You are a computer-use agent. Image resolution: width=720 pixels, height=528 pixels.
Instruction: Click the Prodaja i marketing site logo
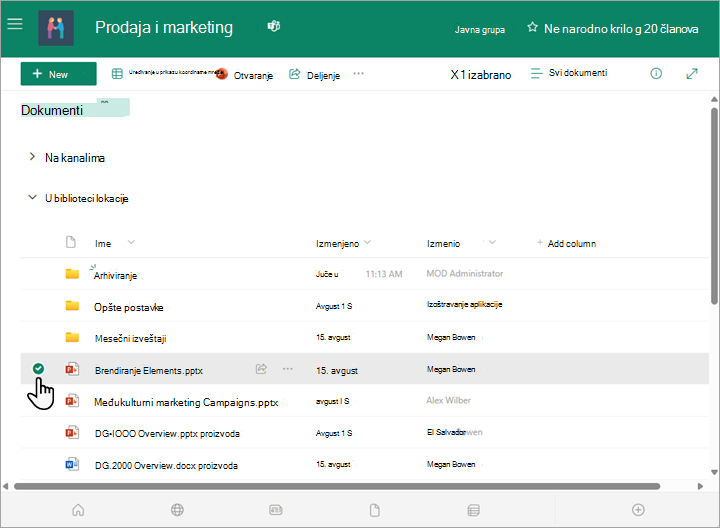point(56,28)
